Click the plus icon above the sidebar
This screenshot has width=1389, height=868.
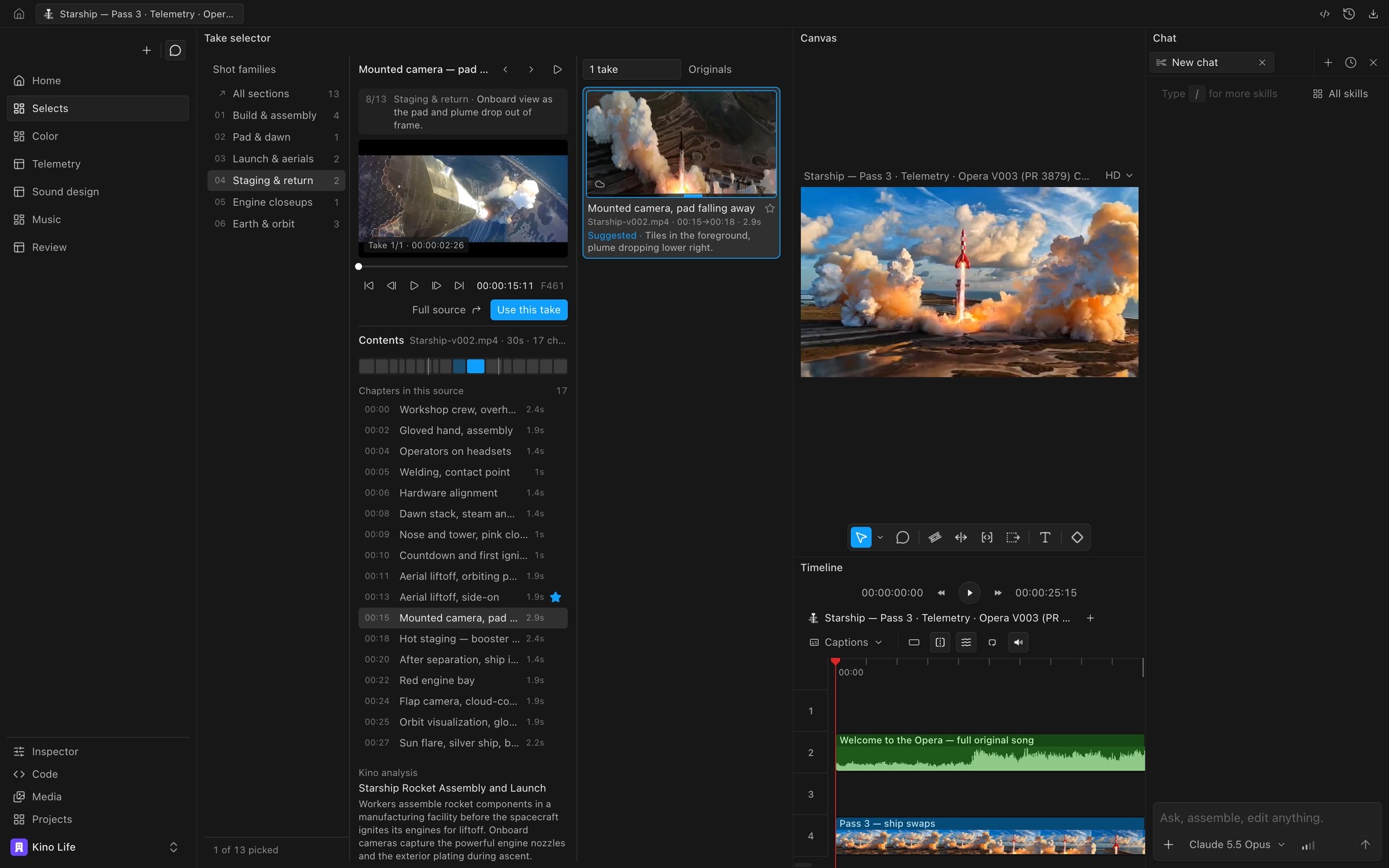pos(146,51)
